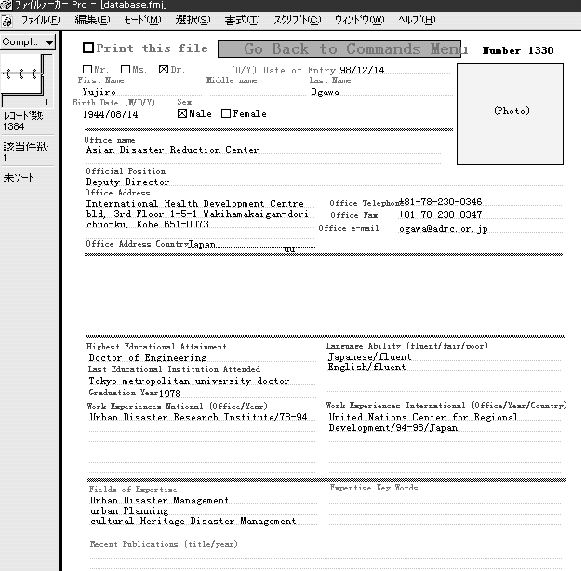
Task: Uncheck the Dr. title checkbox
Action: tap(163, 69)
